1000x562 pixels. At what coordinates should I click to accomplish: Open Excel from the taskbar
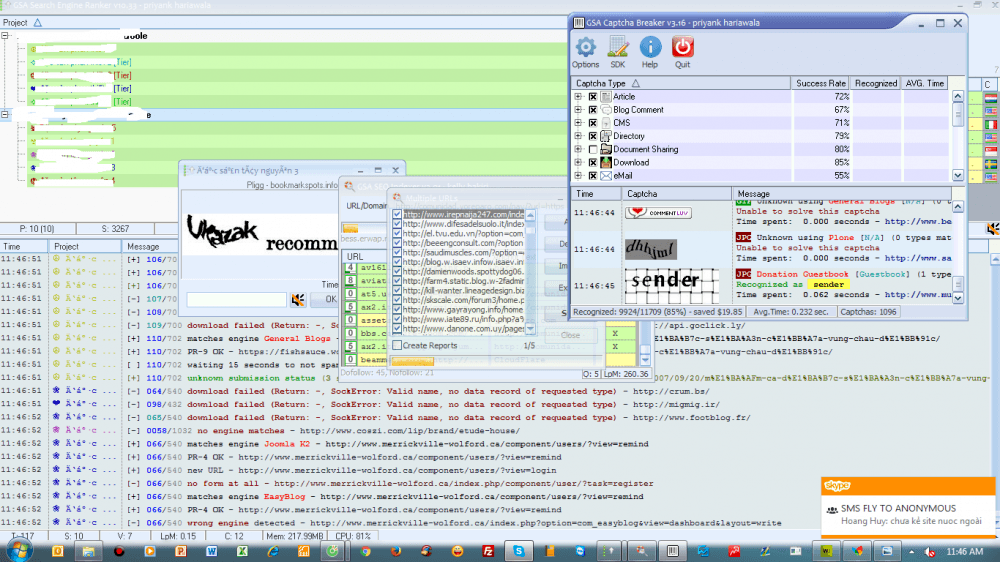point(242,551)
